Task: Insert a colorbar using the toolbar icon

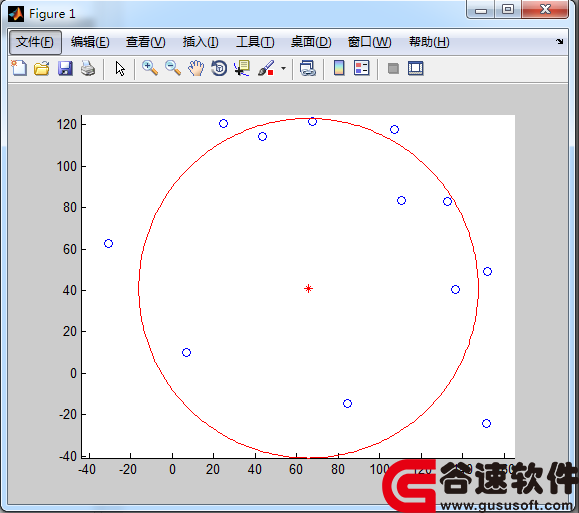Action: tap(339, 68)
